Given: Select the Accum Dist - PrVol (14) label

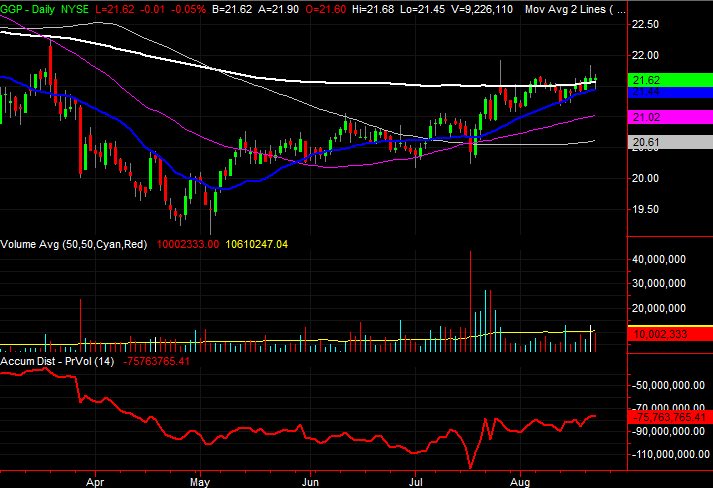Looking at the screenshot, I should point(57,361).
